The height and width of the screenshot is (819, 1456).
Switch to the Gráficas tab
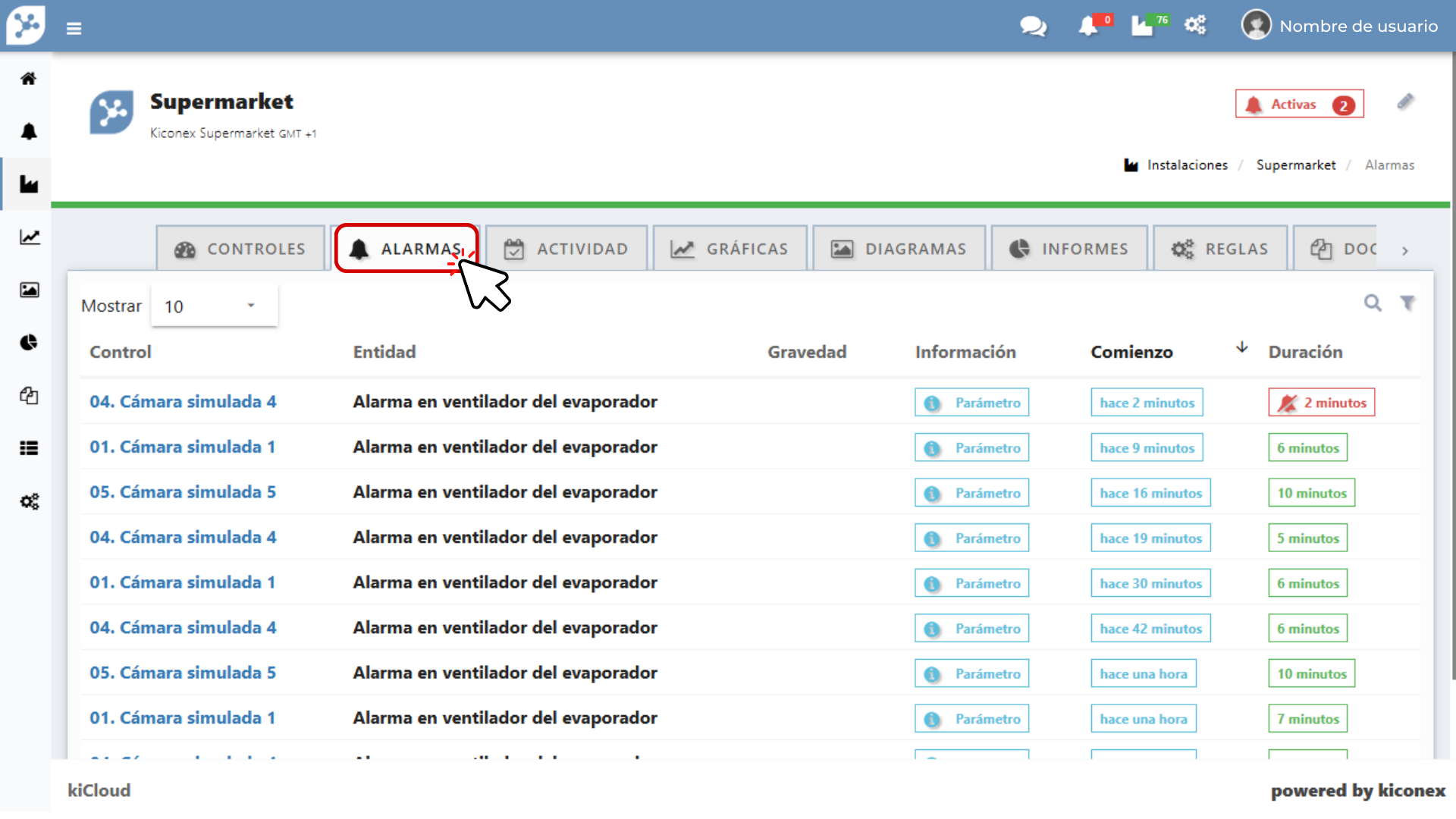point(730,249)
